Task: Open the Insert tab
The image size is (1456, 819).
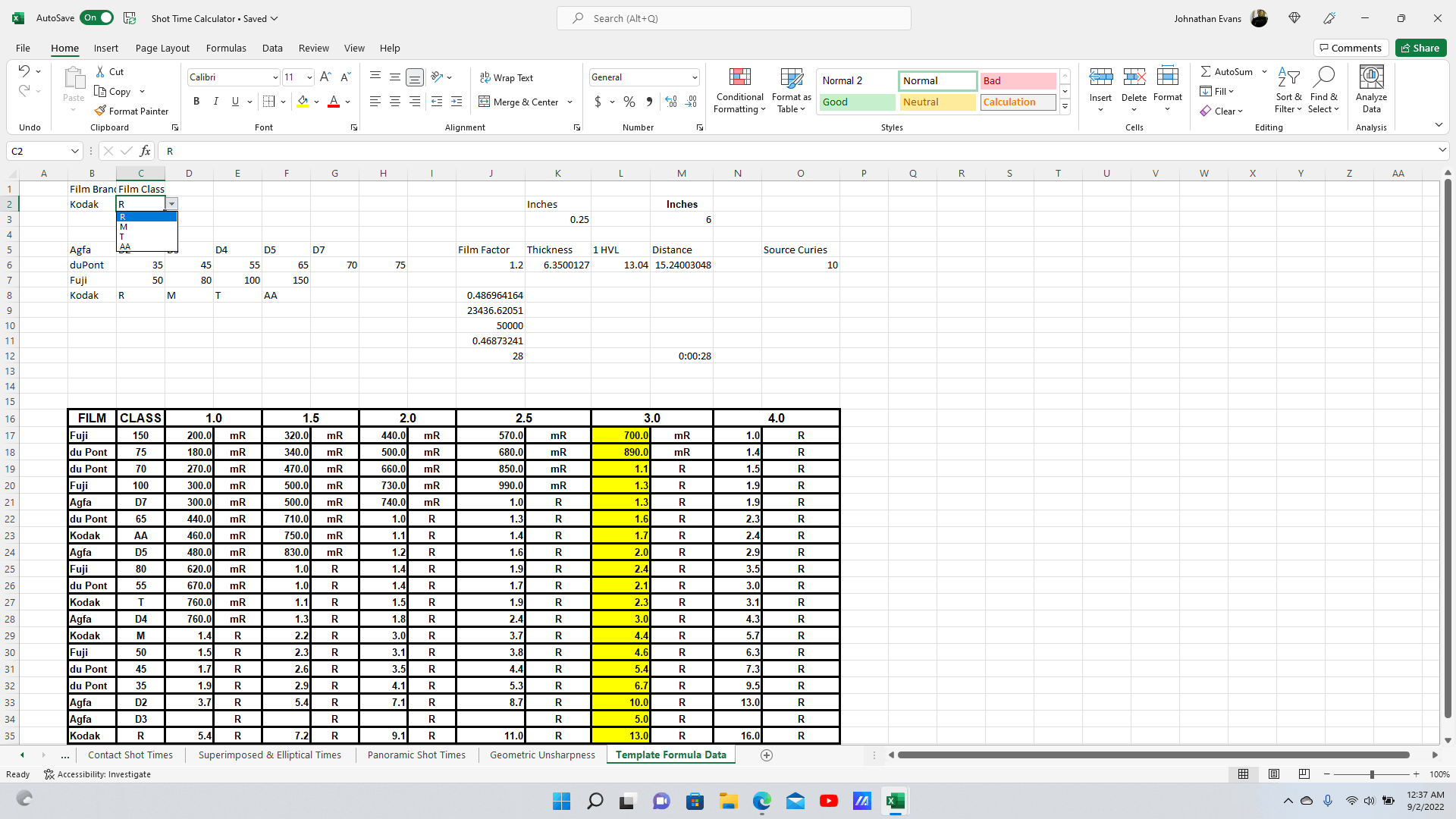Action: coord(106,48)
